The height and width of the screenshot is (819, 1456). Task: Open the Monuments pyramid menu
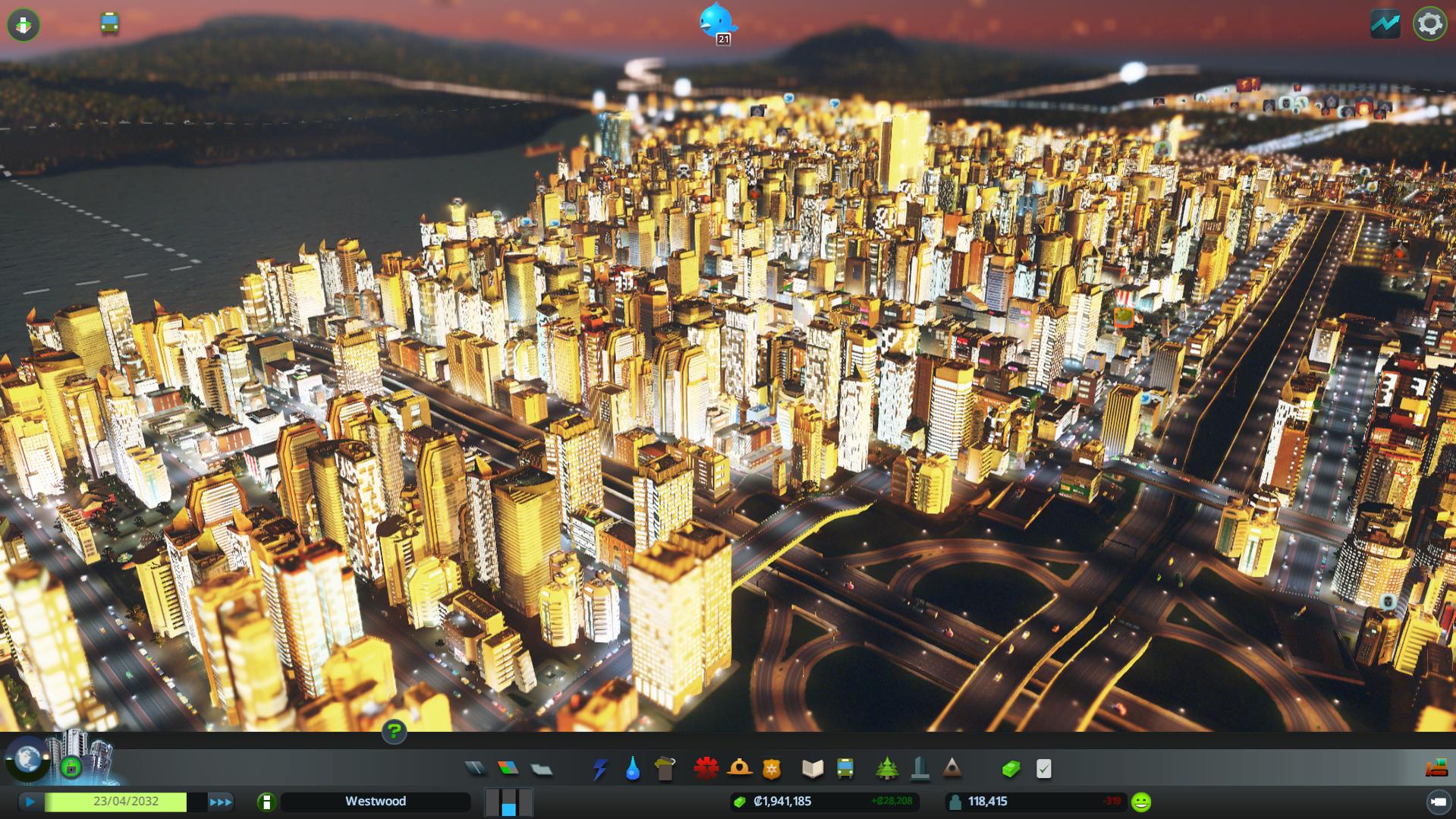click(x=952, y=769)
